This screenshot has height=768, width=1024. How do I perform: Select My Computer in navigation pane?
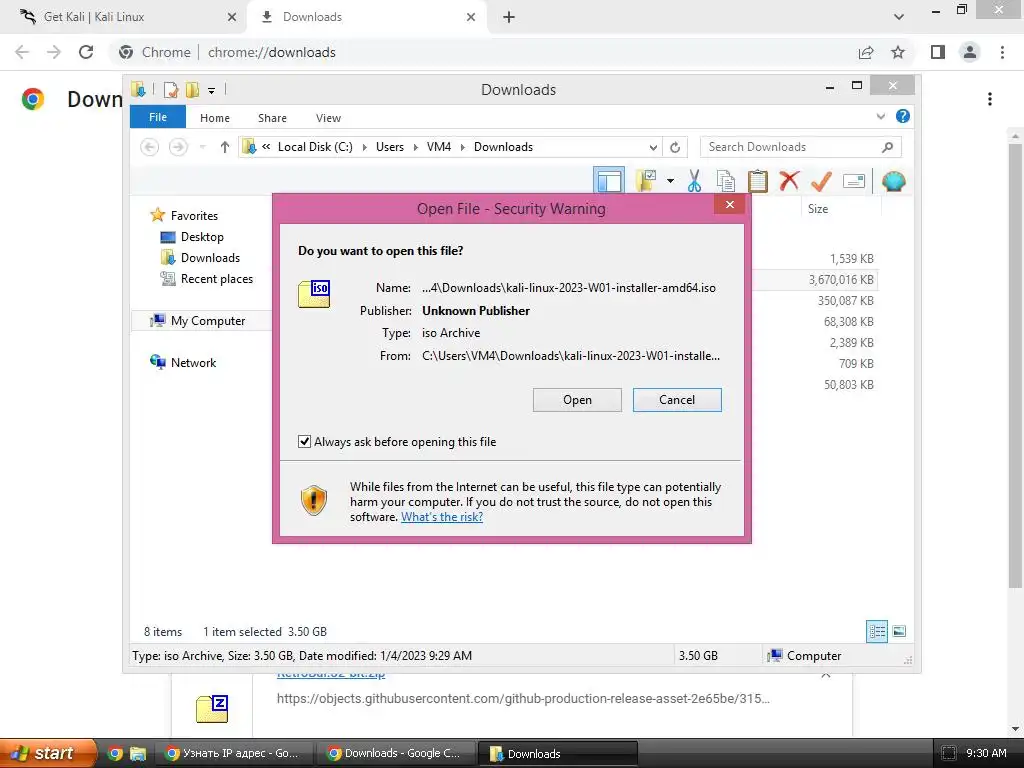pos(208,321)
